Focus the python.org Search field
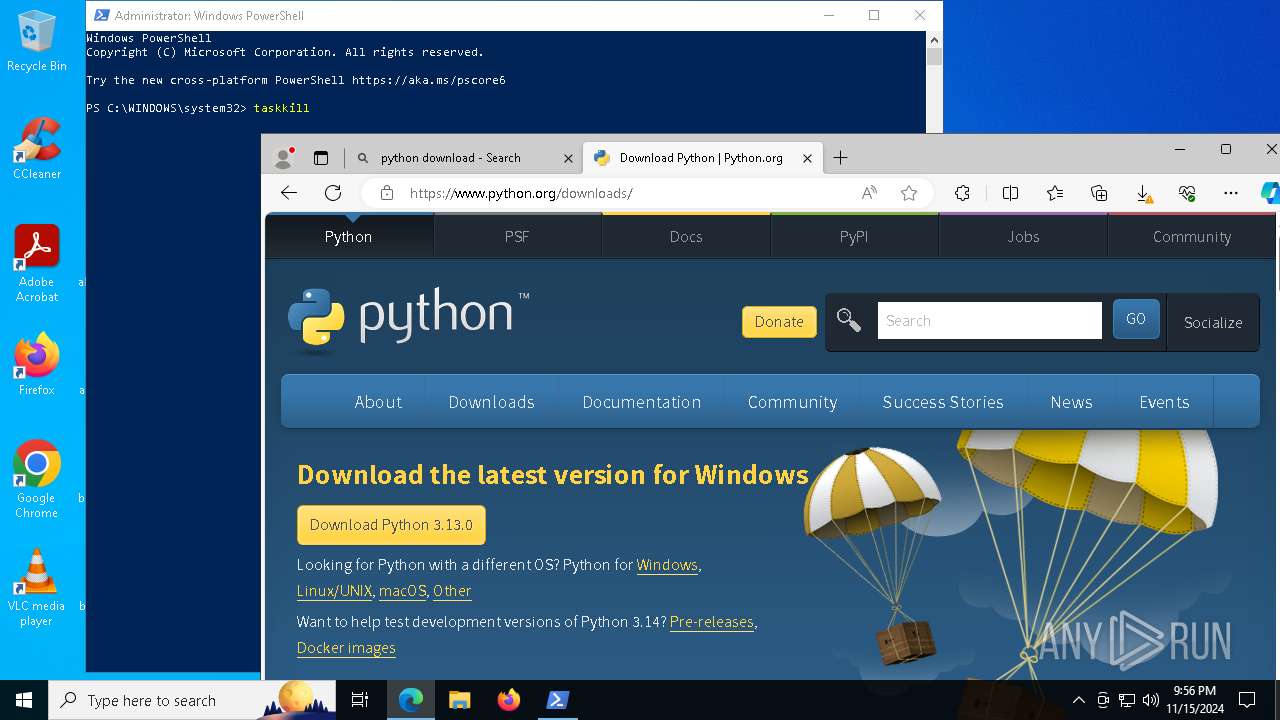This screenshot has height=720, width=1280. click(989, 321)
